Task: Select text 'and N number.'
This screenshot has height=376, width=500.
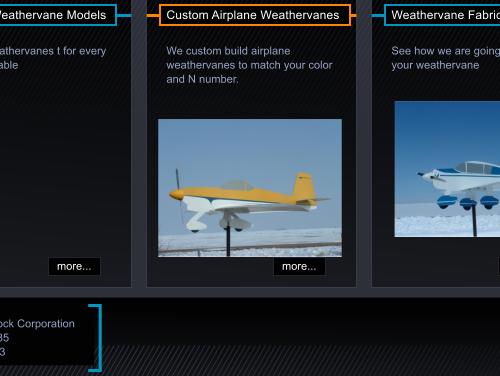Action: pyautogui.click(x=202, y=79)
